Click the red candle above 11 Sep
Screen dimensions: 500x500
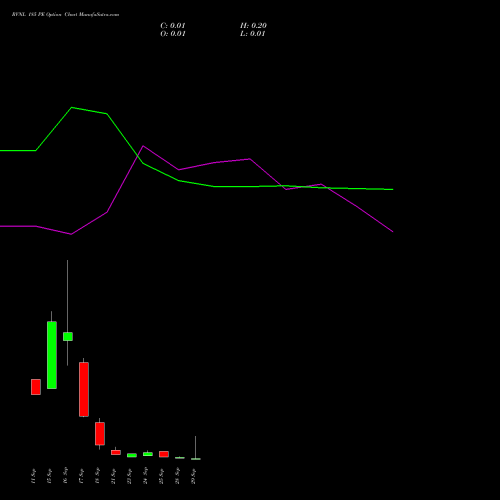pyautogui.click(x=36, y=387)
